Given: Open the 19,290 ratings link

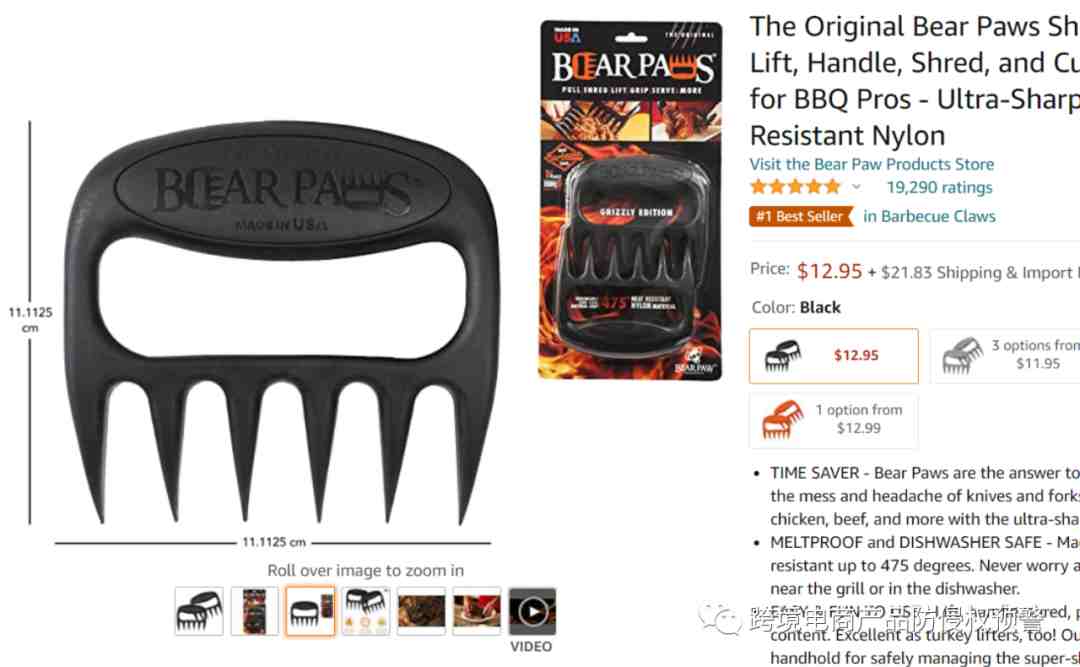Looking at the screenshot, I should point(939,187).
